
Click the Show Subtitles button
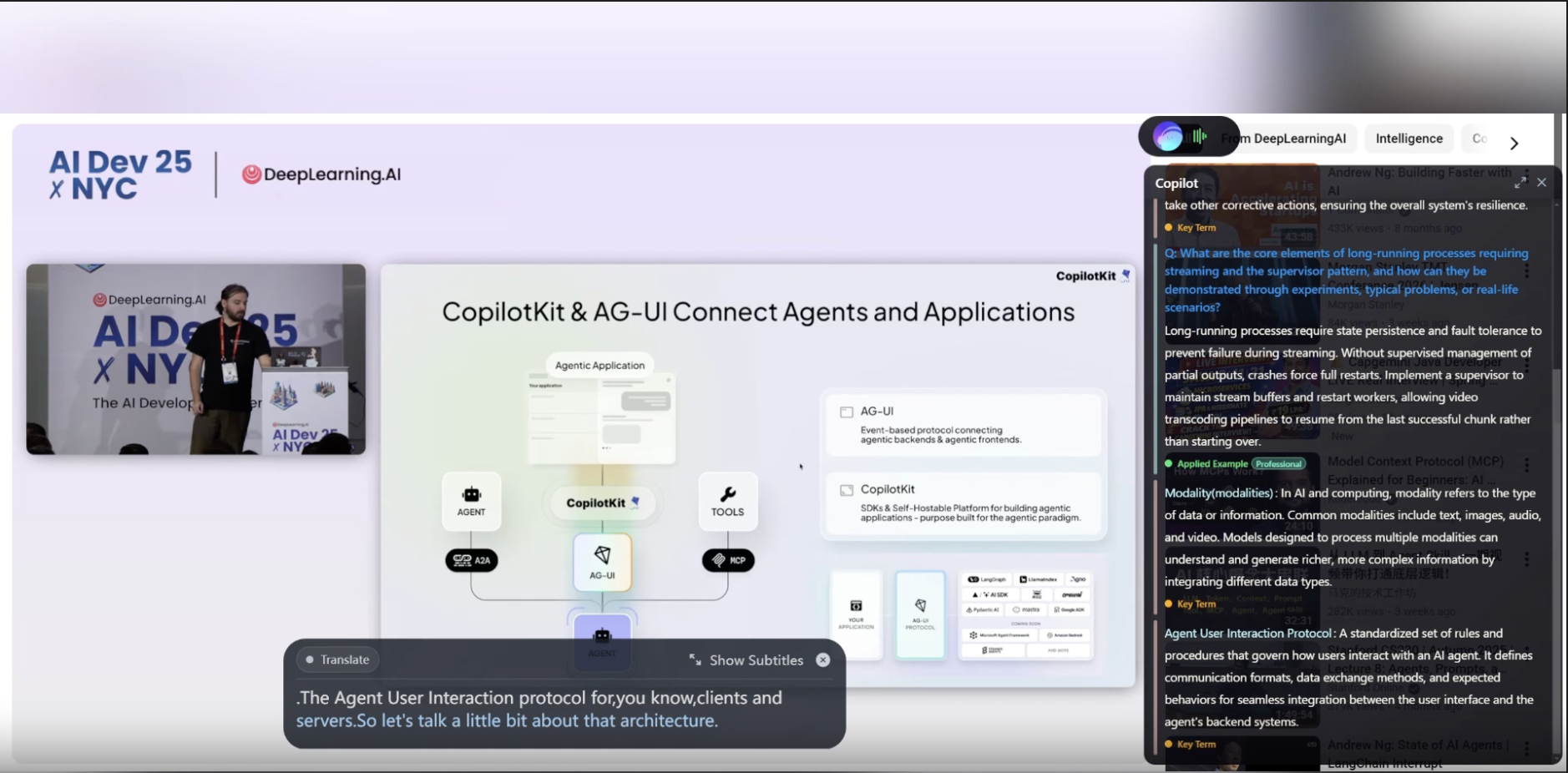tap(756, 659)
